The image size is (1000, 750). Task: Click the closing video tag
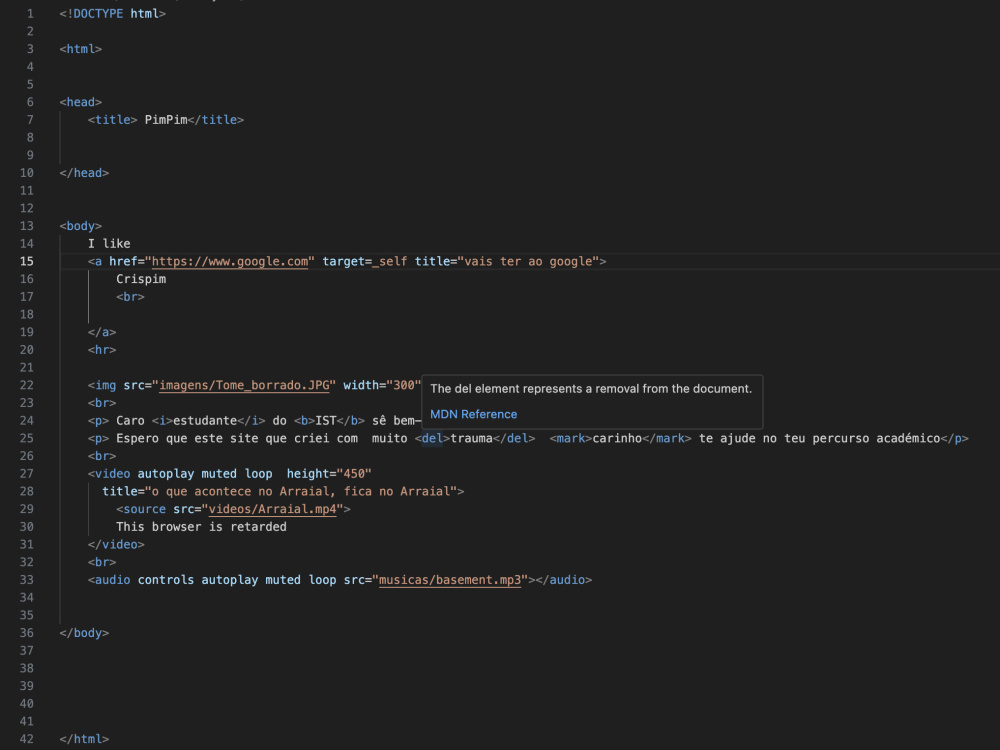[116, 544]
